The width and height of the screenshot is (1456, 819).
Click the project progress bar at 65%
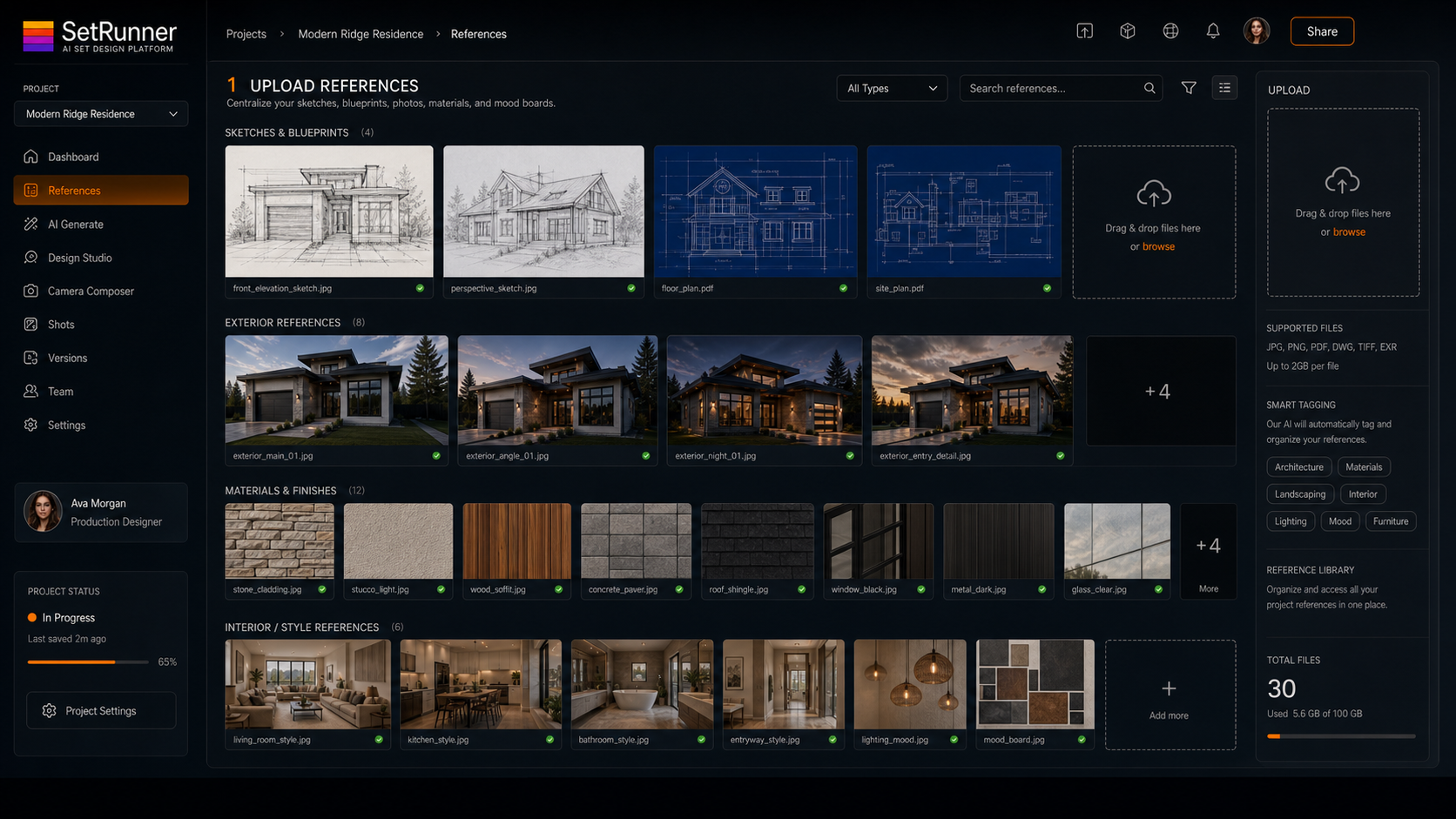click(88, 662)
